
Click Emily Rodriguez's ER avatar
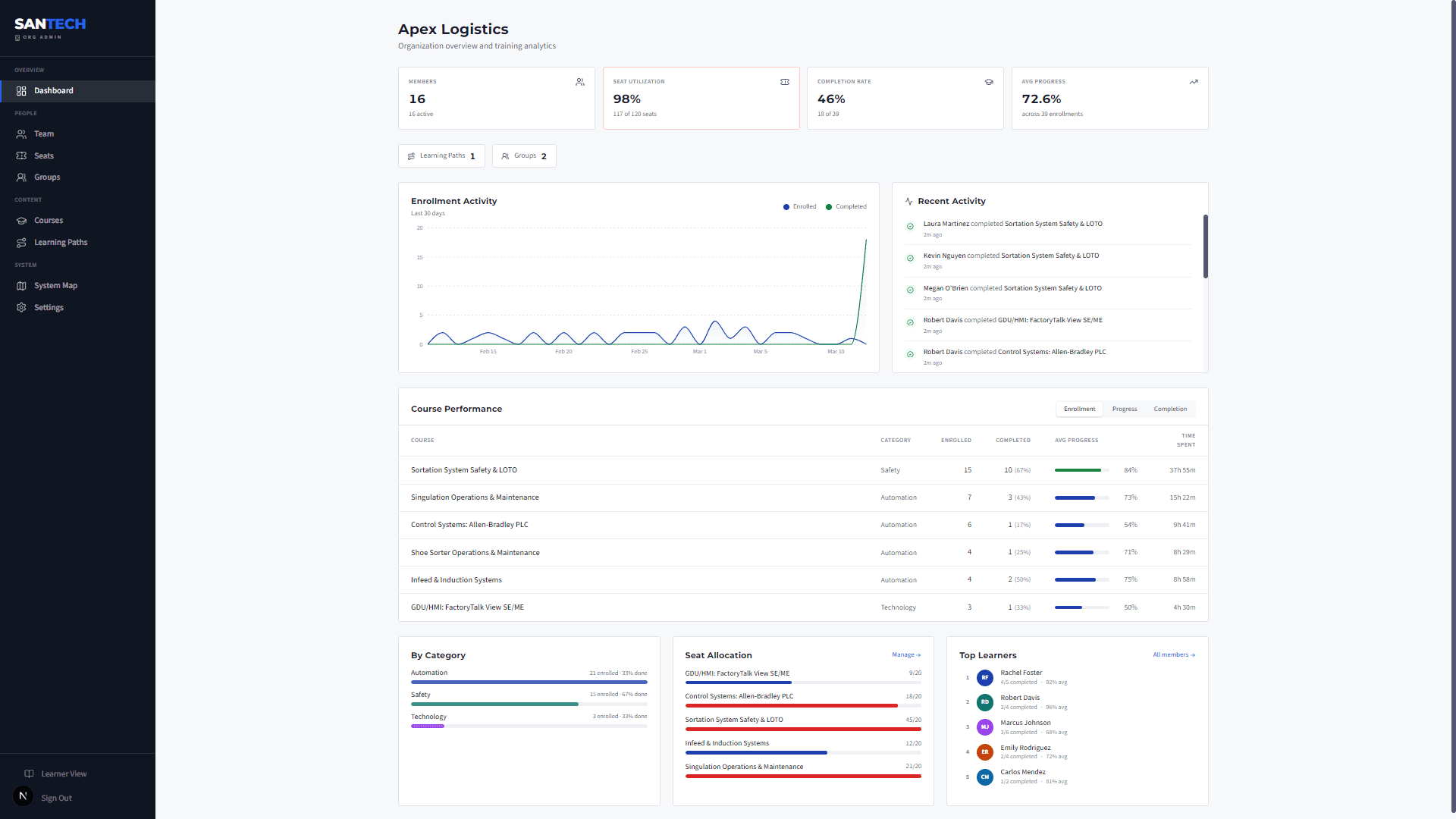(x=985, y=752)
